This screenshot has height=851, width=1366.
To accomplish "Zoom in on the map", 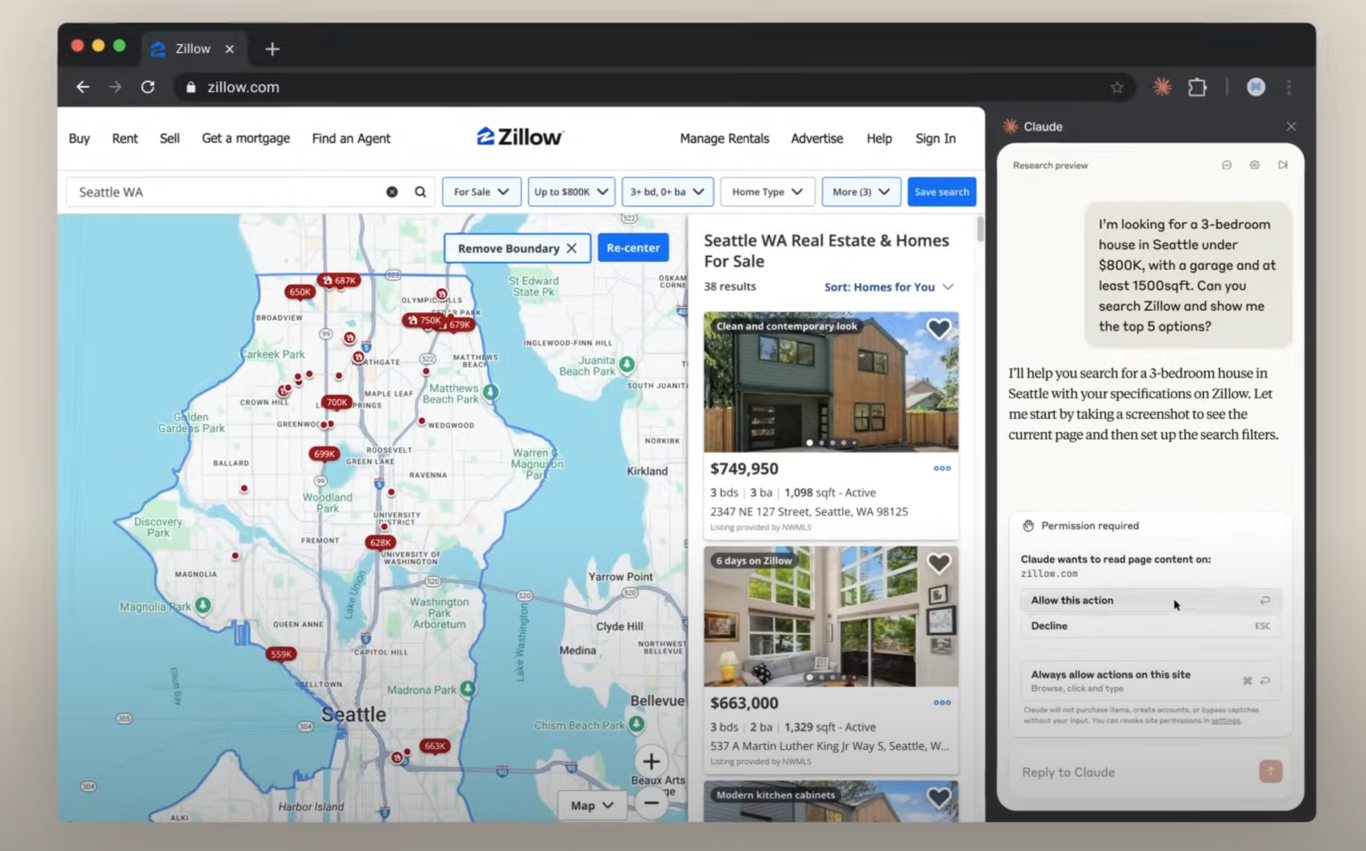I will coord(651,762).
